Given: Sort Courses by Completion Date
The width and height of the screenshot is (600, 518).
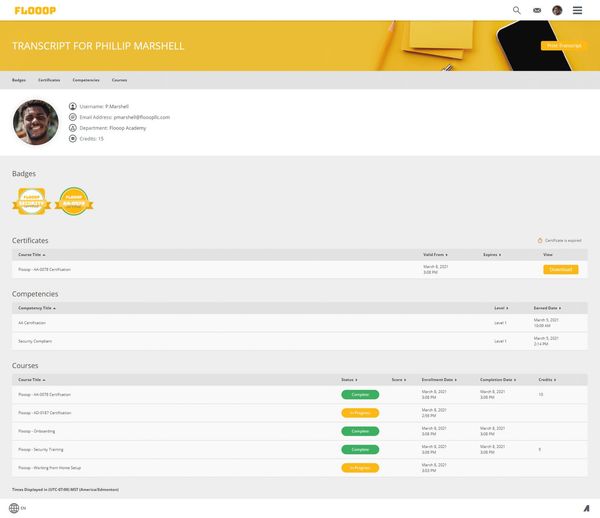Looking at the screenshot, I should (498, 380).
